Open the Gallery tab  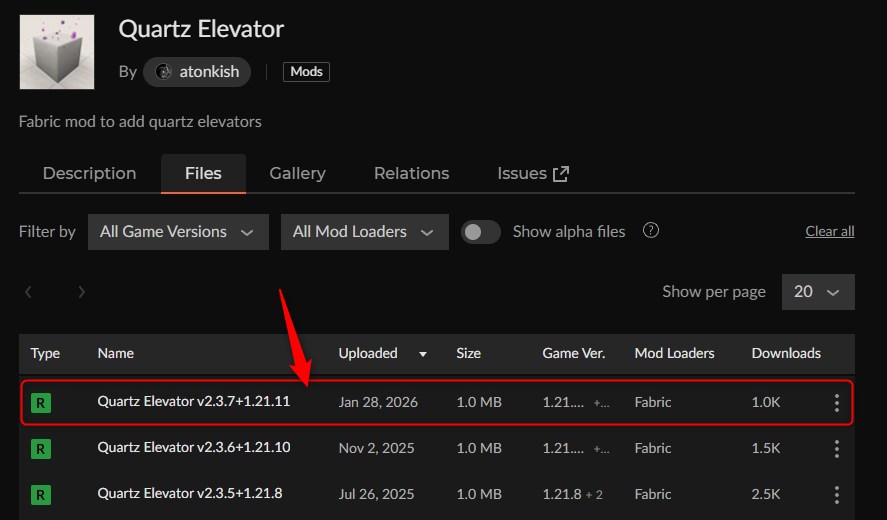(x=297, y=173)
